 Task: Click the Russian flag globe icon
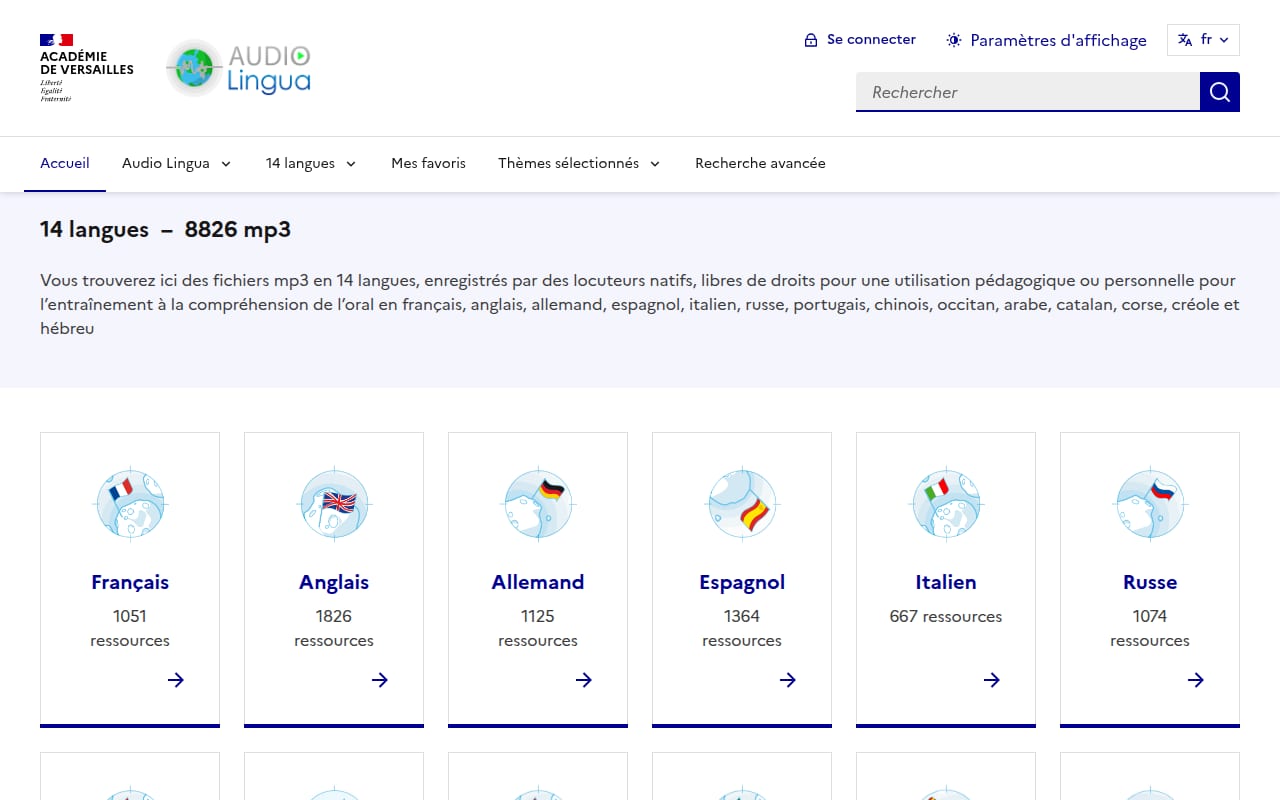click(1150, 503)
